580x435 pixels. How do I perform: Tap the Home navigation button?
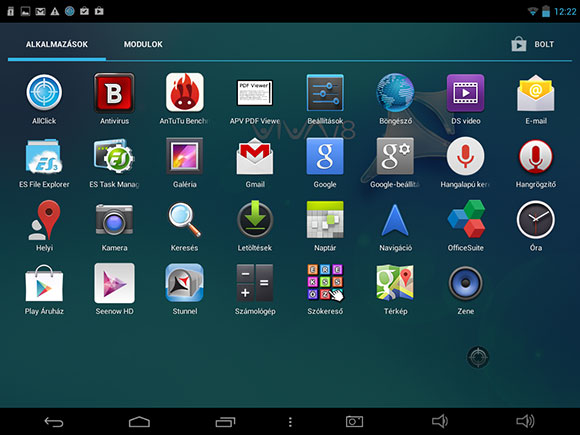[139, 422]
